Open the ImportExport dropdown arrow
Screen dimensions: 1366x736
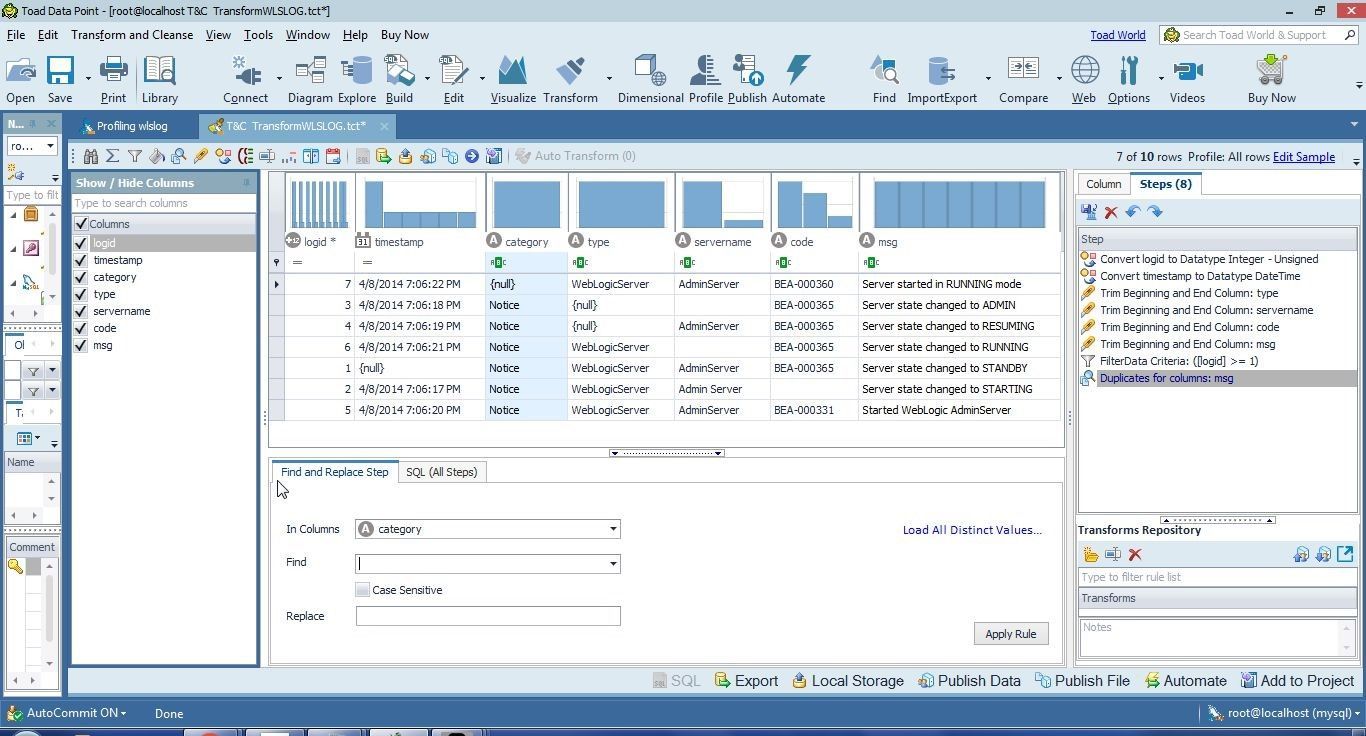click(988, 78)
